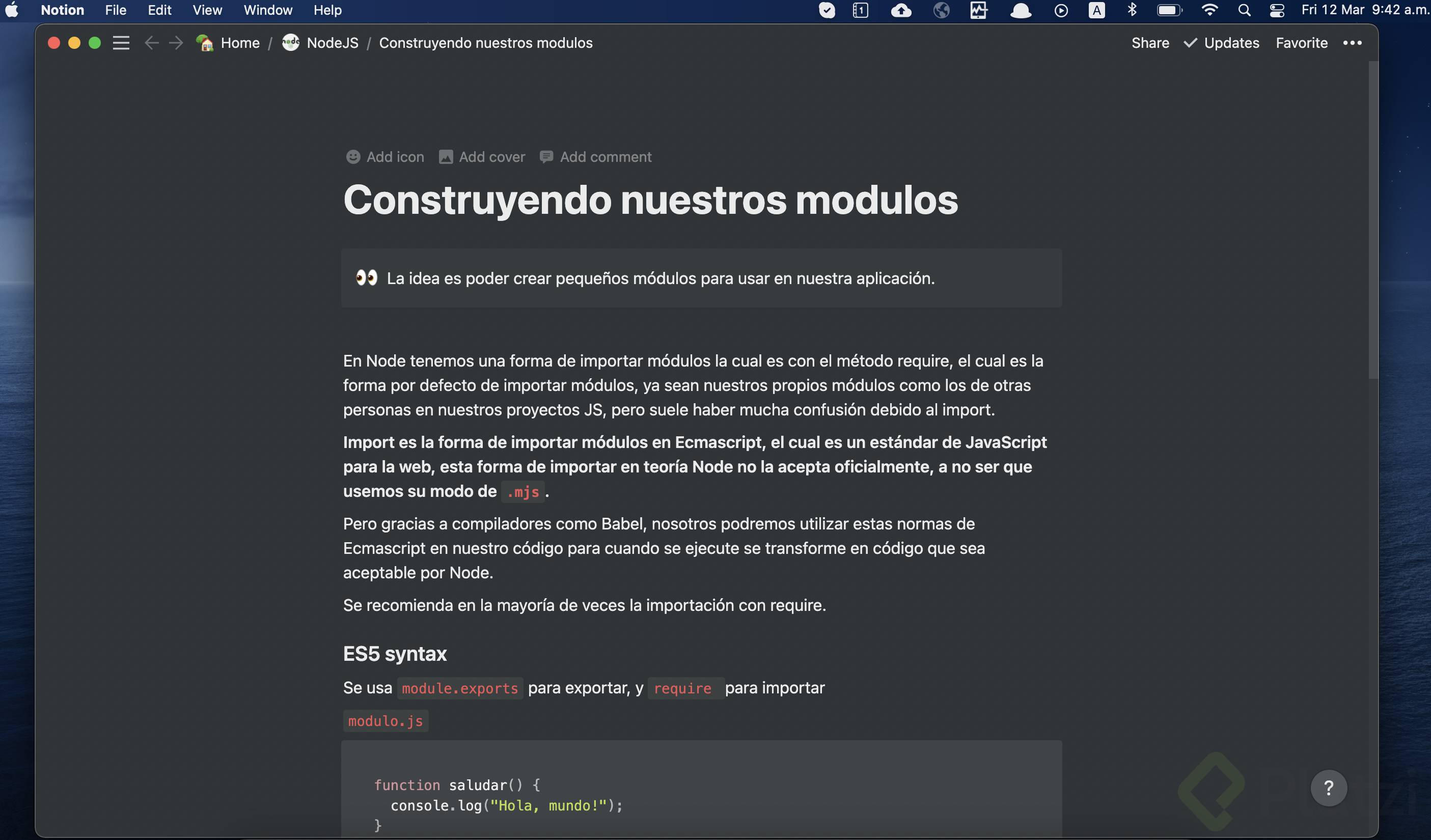The height and width of the screenshot is (840, 1431).
Task: Click the page vertical scrollbar
Action: 1372,221
